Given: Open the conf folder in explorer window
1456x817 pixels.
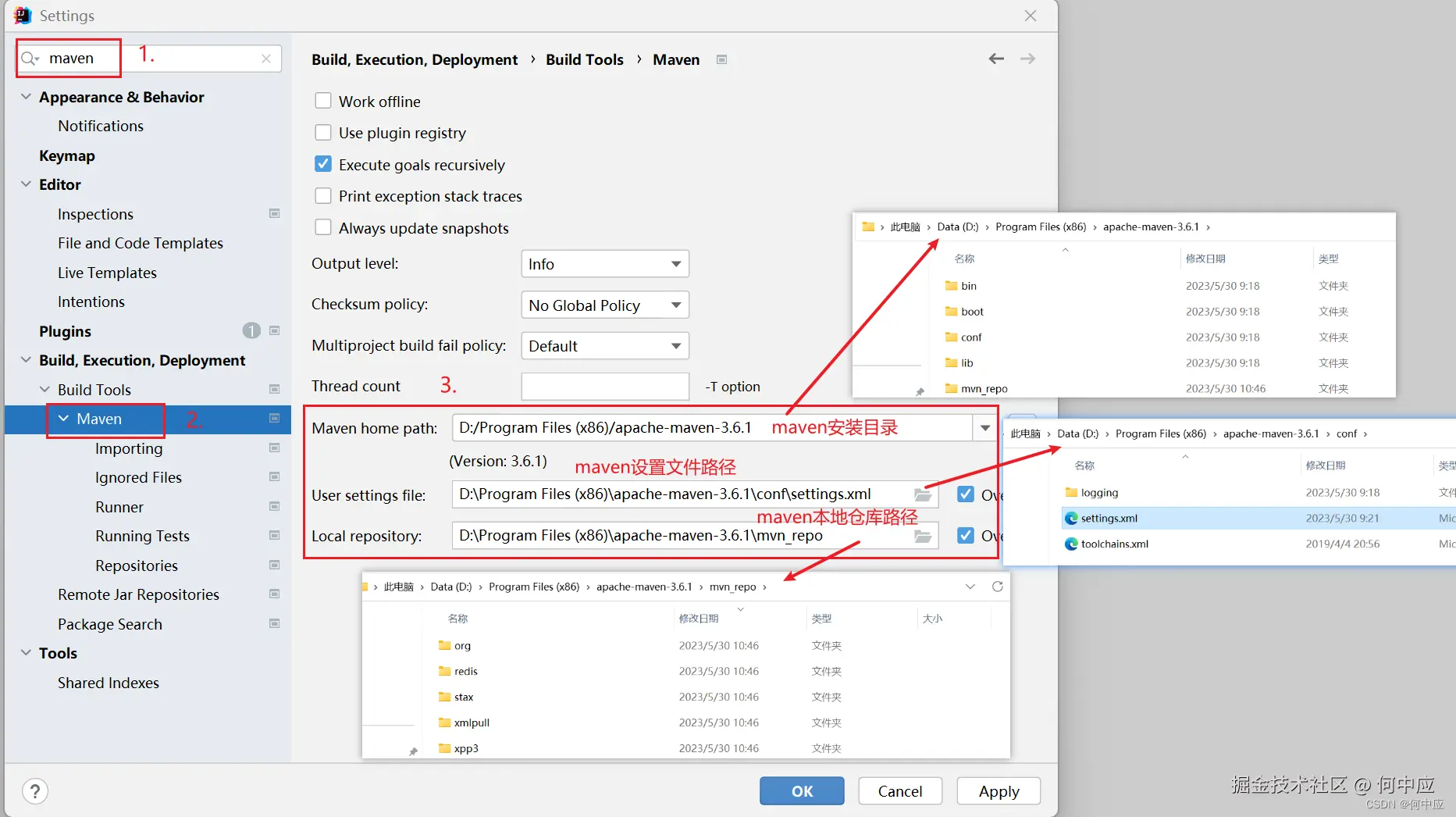Looking at the screenshot, I should coord(963,337).
